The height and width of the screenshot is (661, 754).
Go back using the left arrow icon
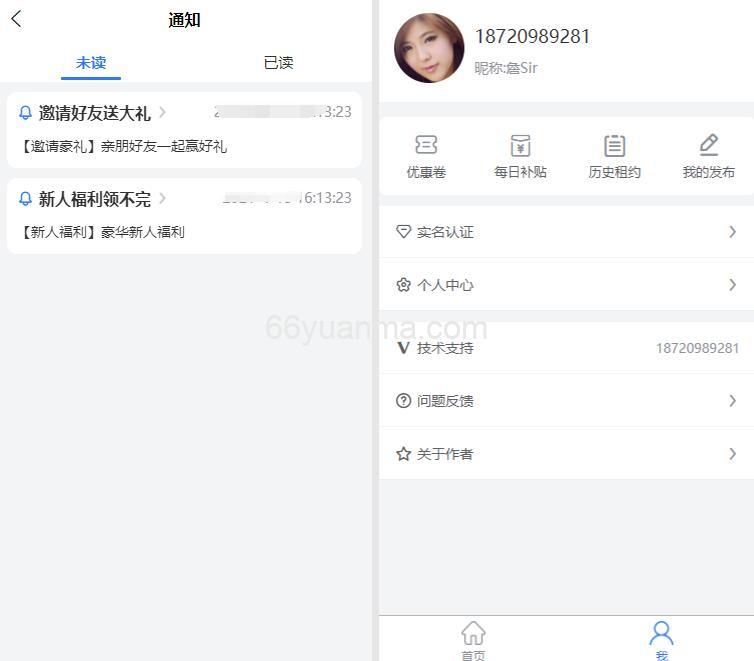[16, 19]
